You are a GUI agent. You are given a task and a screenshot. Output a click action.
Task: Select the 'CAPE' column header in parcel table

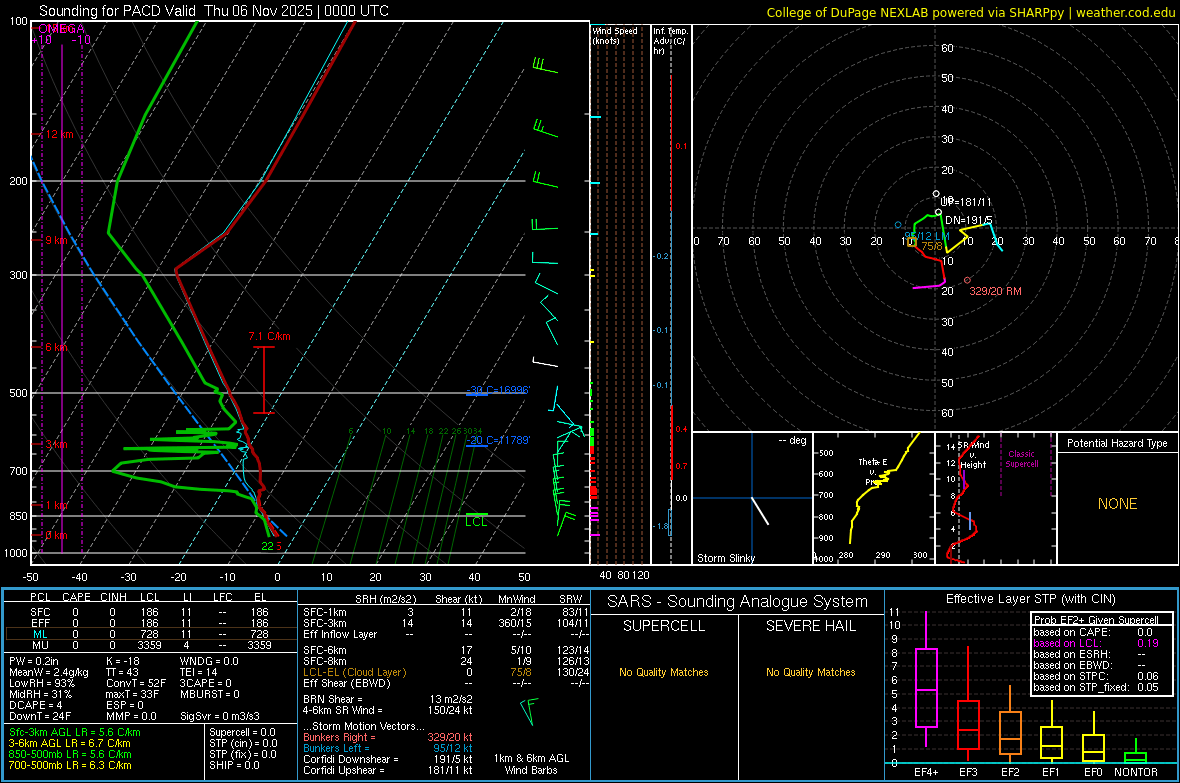click(x=76, y=597)
